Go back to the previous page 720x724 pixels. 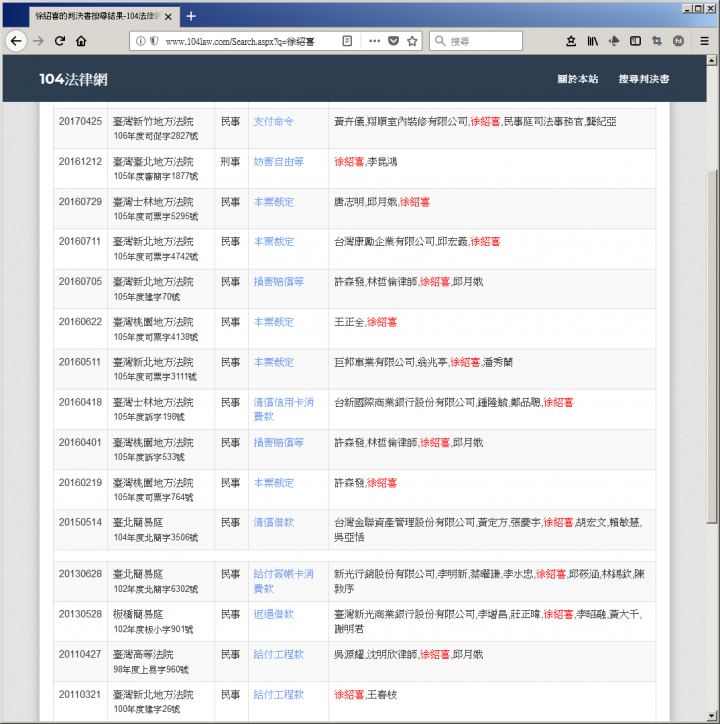[16, 41]
